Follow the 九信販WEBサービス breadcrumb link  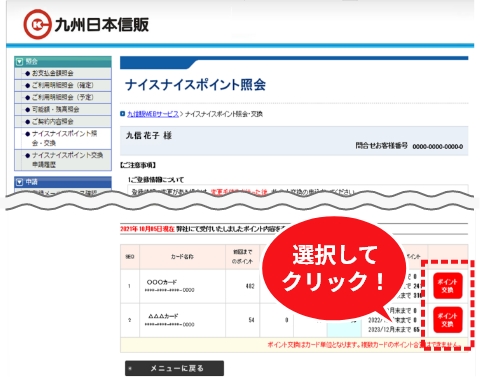point(153,114)
